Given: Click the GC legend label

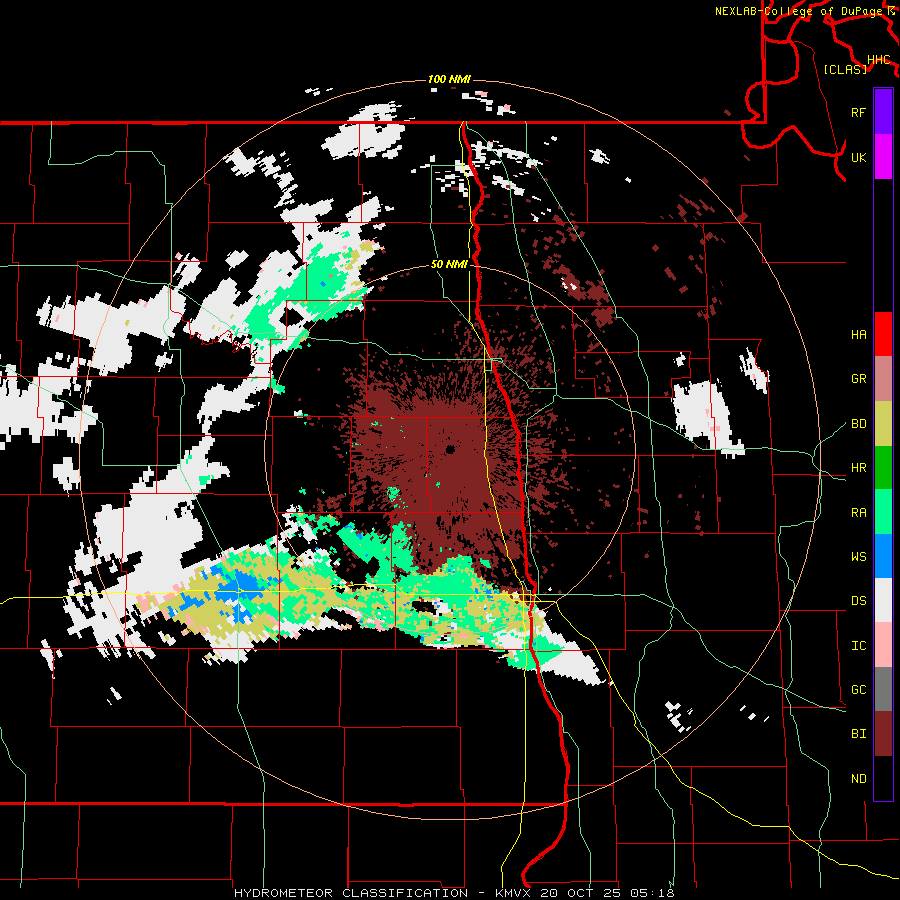Looking at the screenshot, I should [858, 690].
